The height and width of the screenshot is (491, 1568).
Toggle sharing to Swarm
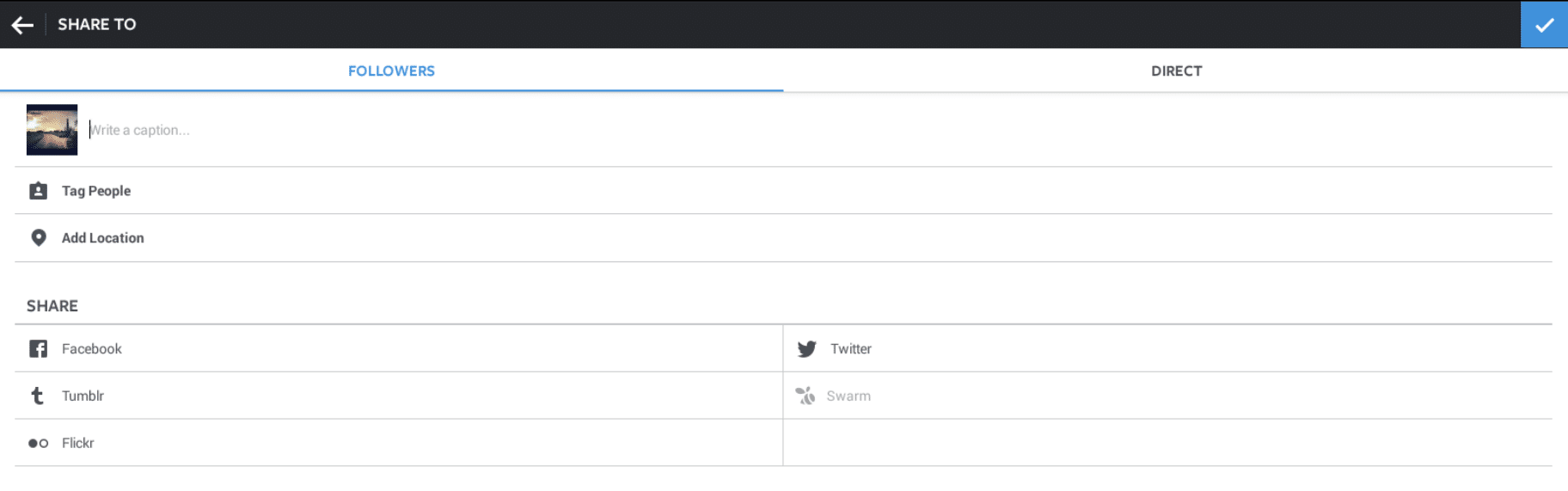click(x=1167, y=396)
